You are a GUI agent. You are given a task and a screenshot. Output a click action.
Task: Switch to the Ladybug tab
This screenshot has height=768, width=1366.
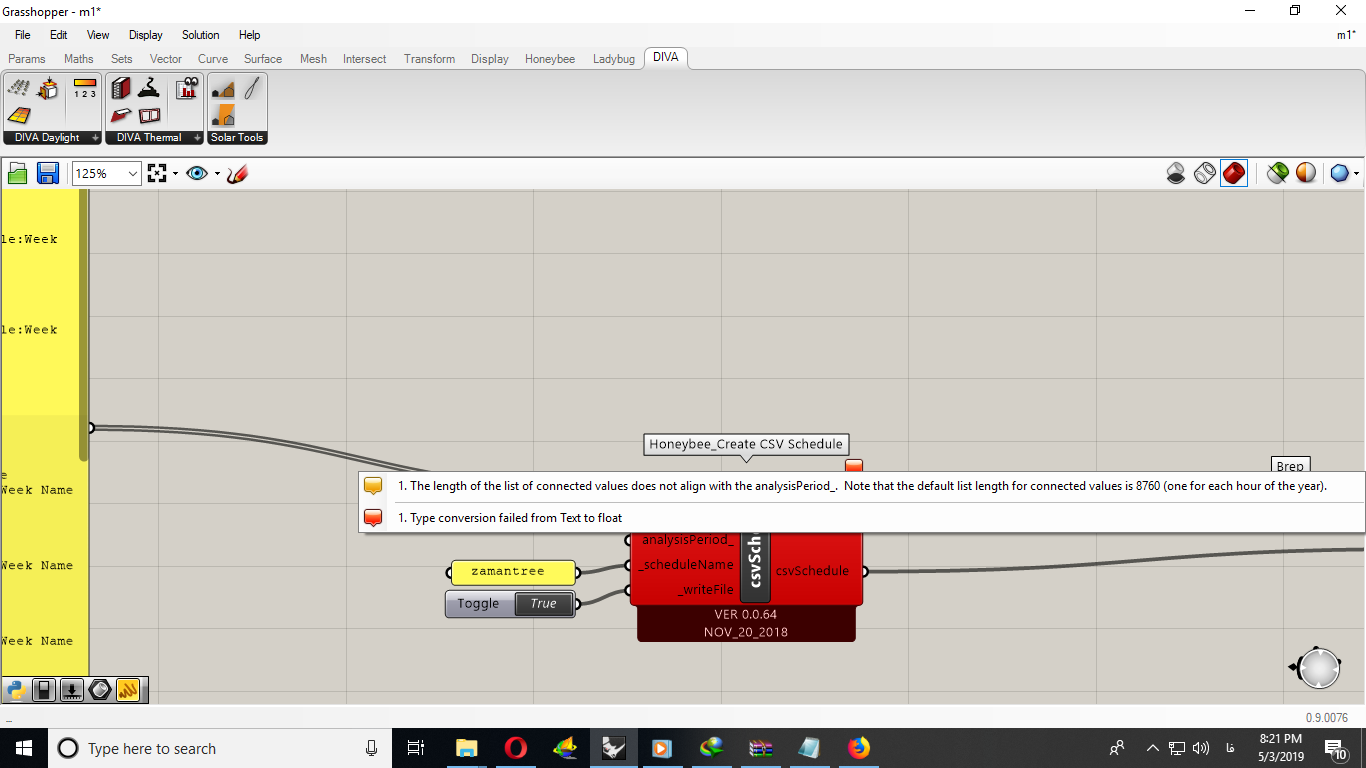tap(613, 59)
